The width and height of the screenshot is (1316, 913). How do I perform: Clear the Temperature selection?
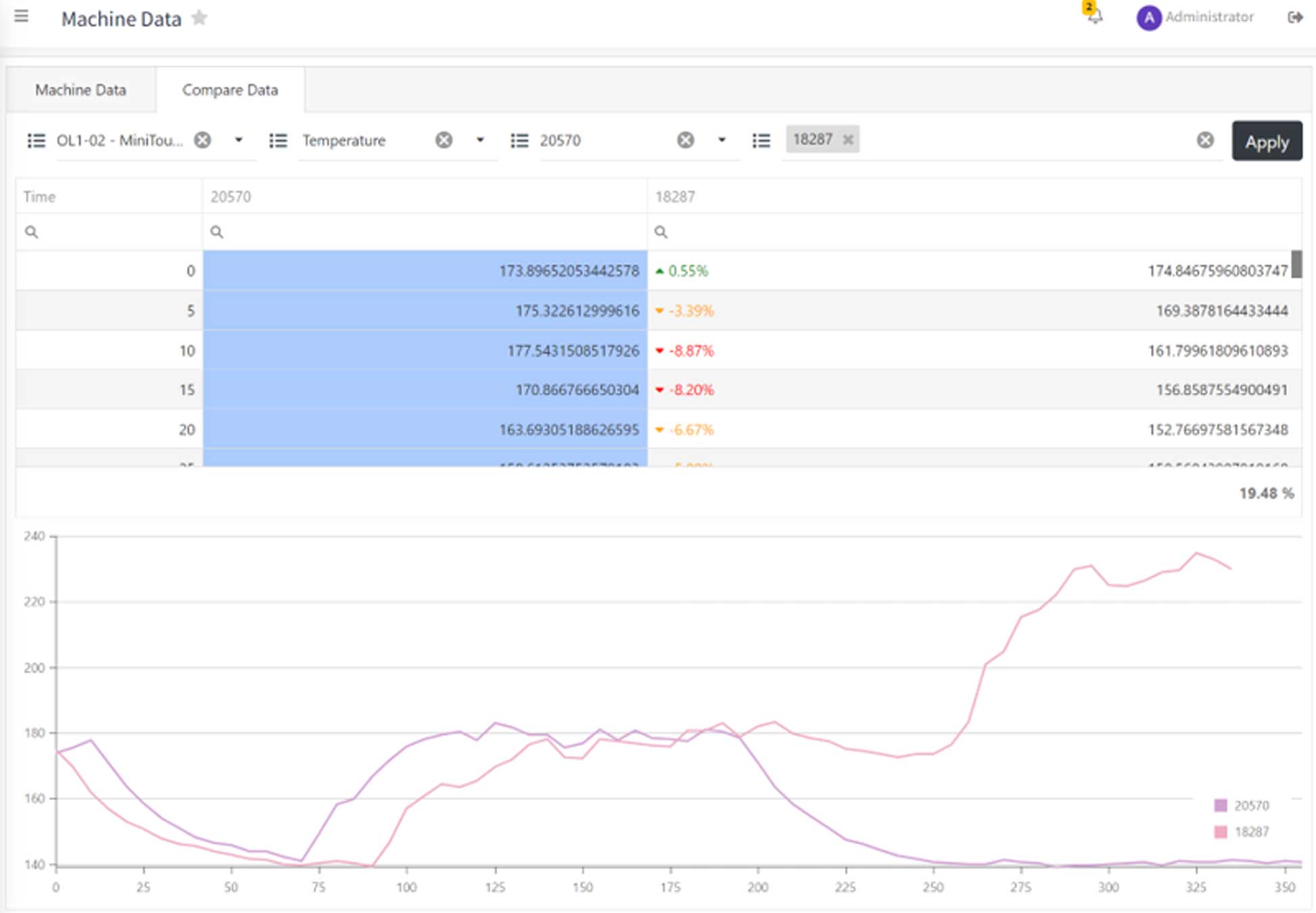pos(444,140)
